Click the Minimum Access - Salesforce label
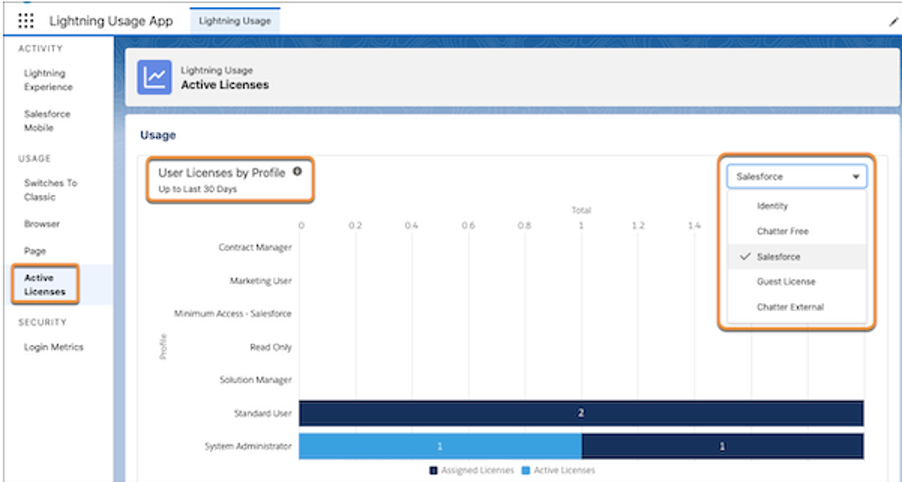The width and height of the screenshot is (902, 482). [x=233, y=313]
